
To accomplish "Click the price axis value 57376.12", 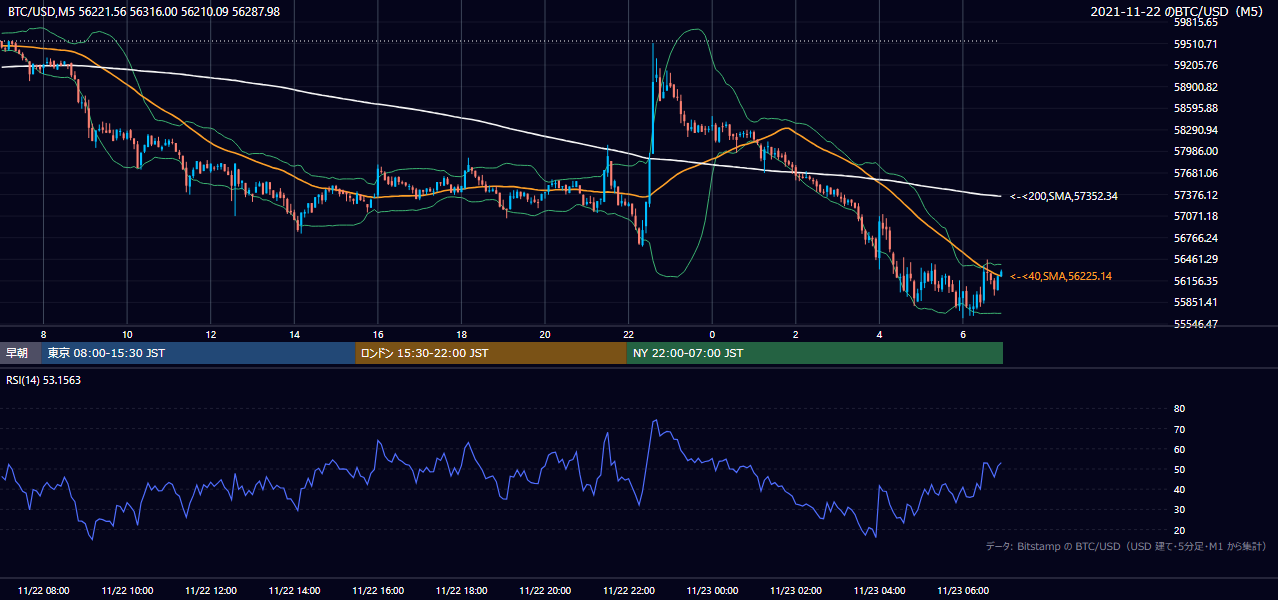I will tap(1197, 195).
